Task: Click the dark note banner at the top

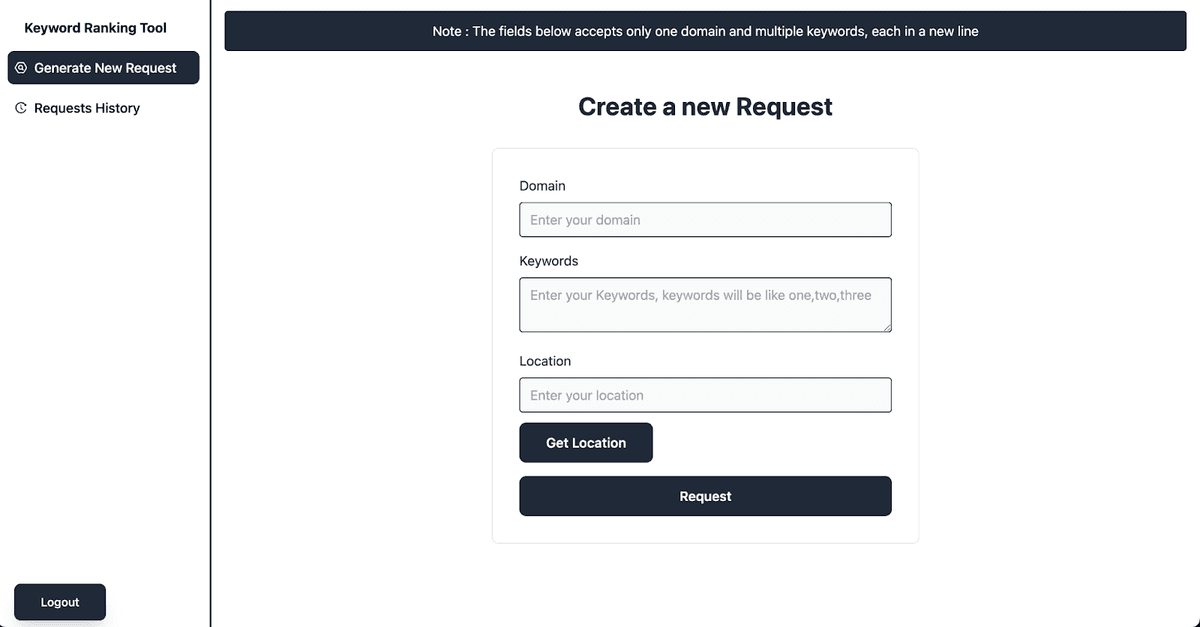Action: tap(705, 31)
